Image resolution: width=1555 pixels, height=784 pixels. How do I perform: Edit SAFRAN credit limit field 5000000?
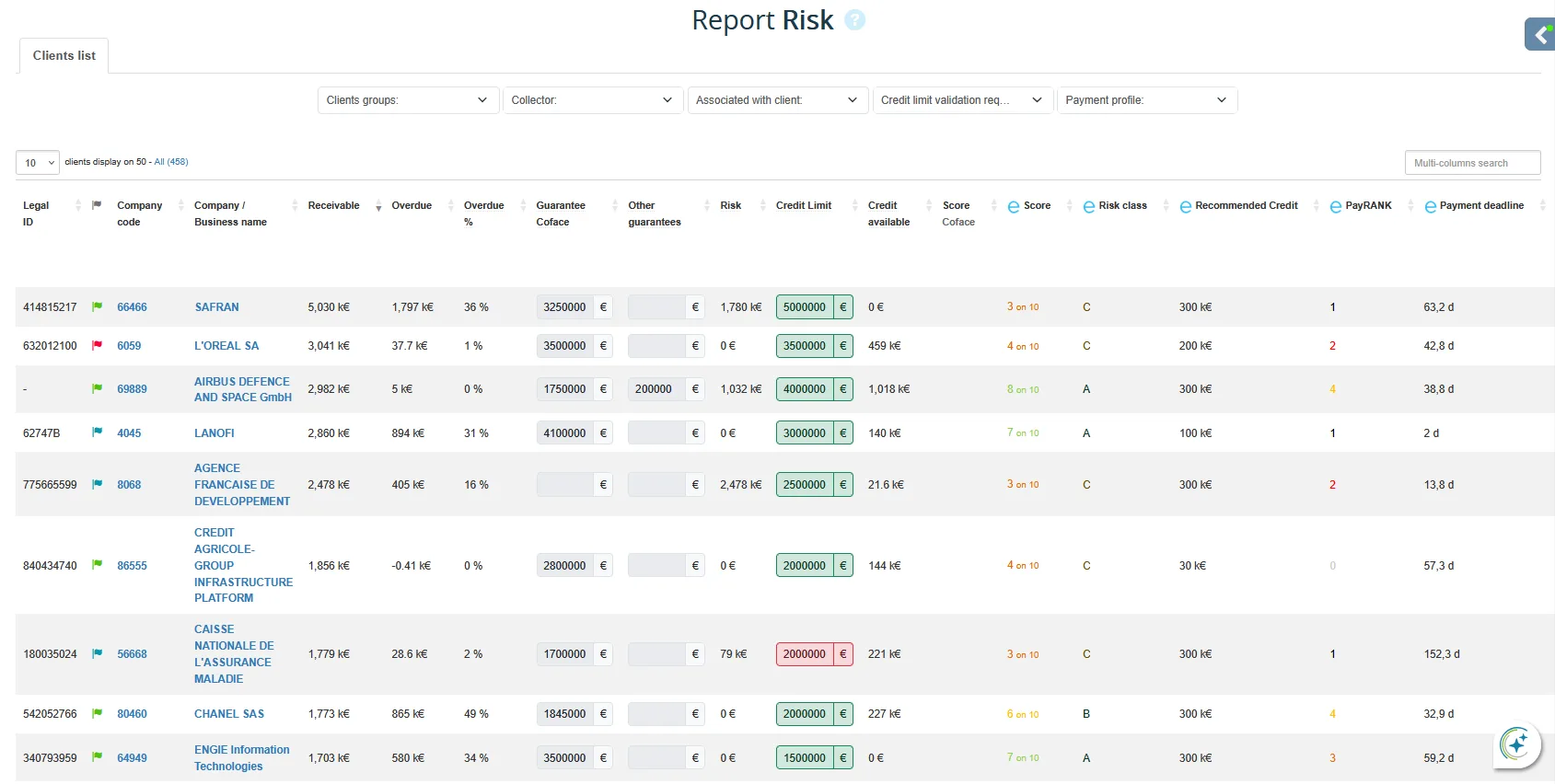click(x=805, y=306)
